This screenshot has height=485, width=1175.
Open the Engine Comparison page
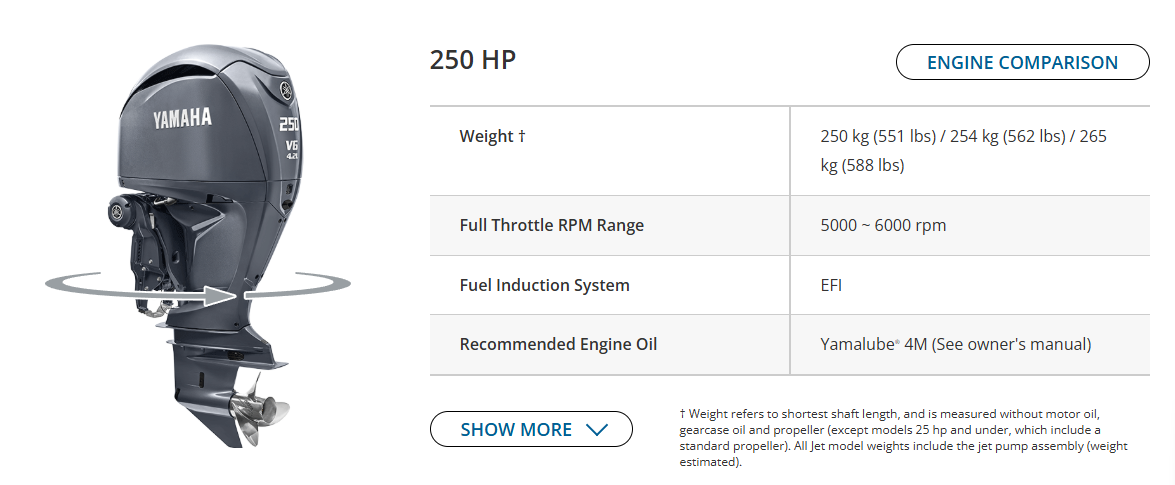(x=1022, y=62)
